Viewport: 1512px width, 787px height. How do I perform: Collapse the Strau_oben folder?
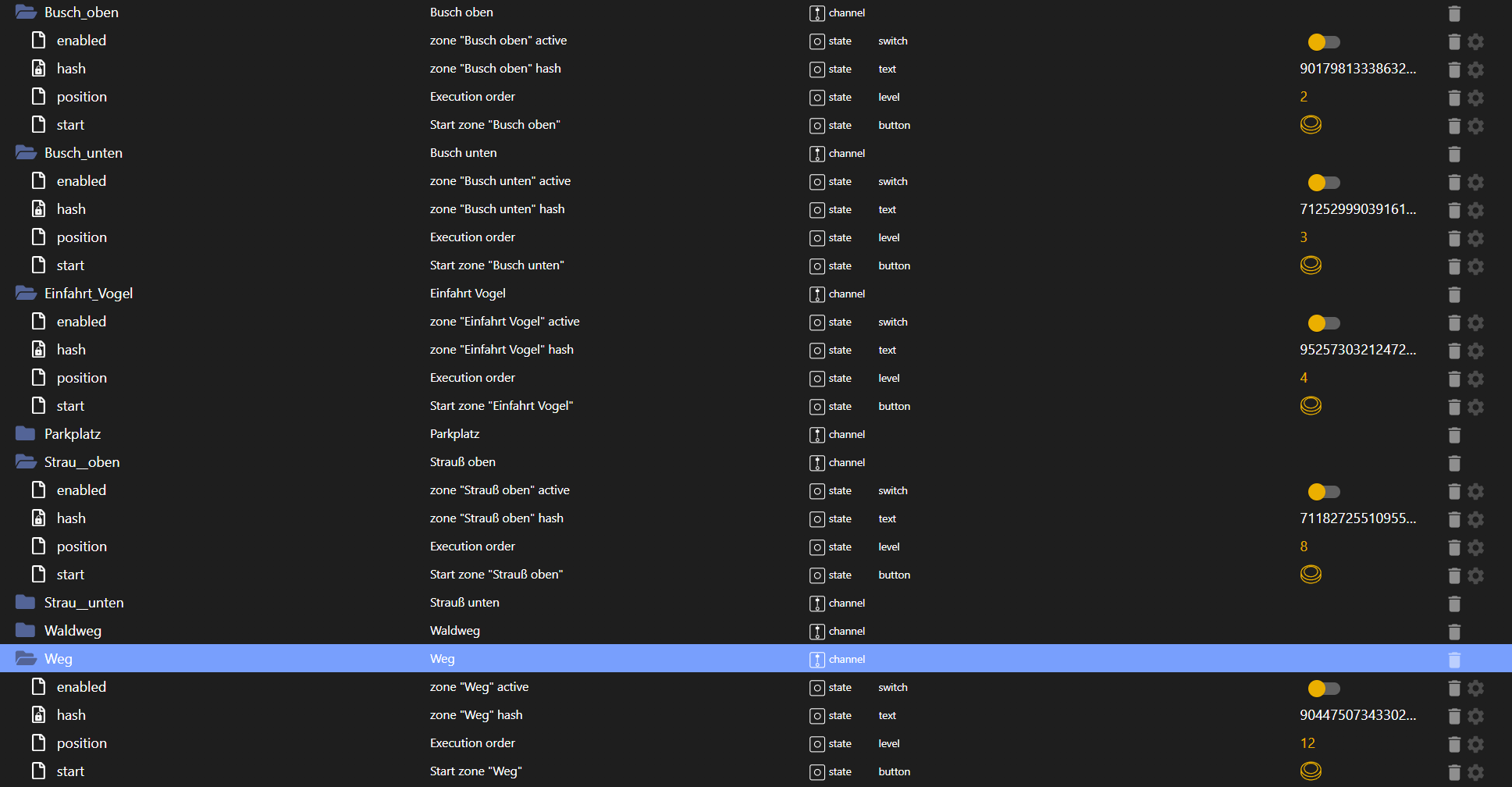(26, 462)
